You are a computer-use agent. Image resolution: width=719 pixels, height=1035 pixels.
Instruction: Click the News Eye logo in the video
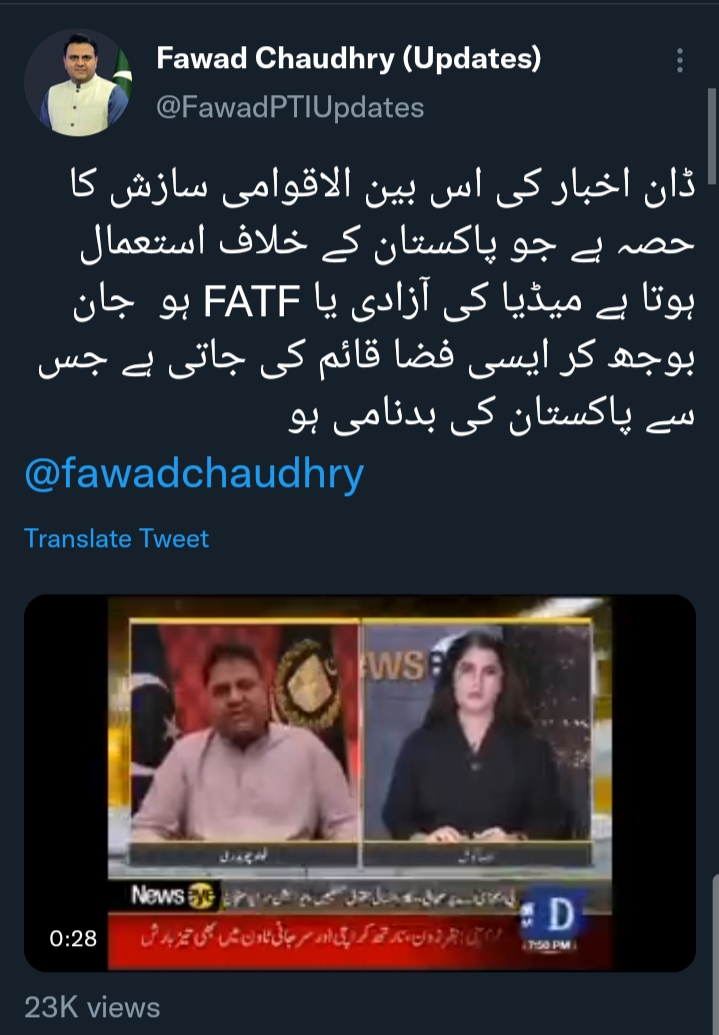tap(174, 896)
